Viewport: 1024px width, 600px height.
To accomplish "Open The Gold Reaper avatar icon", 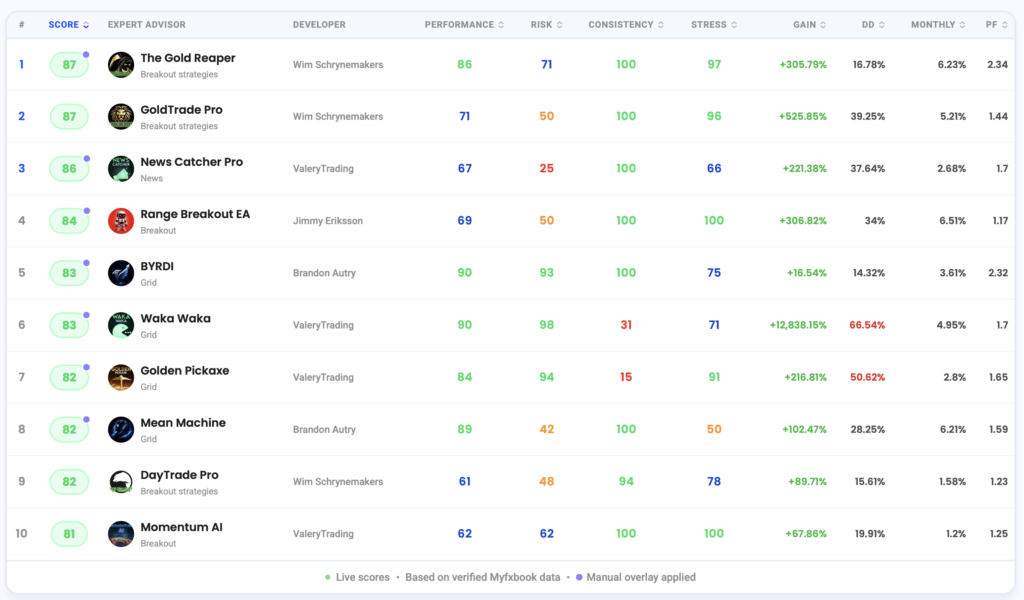I will pyautogui.click(x=121, y=65).
